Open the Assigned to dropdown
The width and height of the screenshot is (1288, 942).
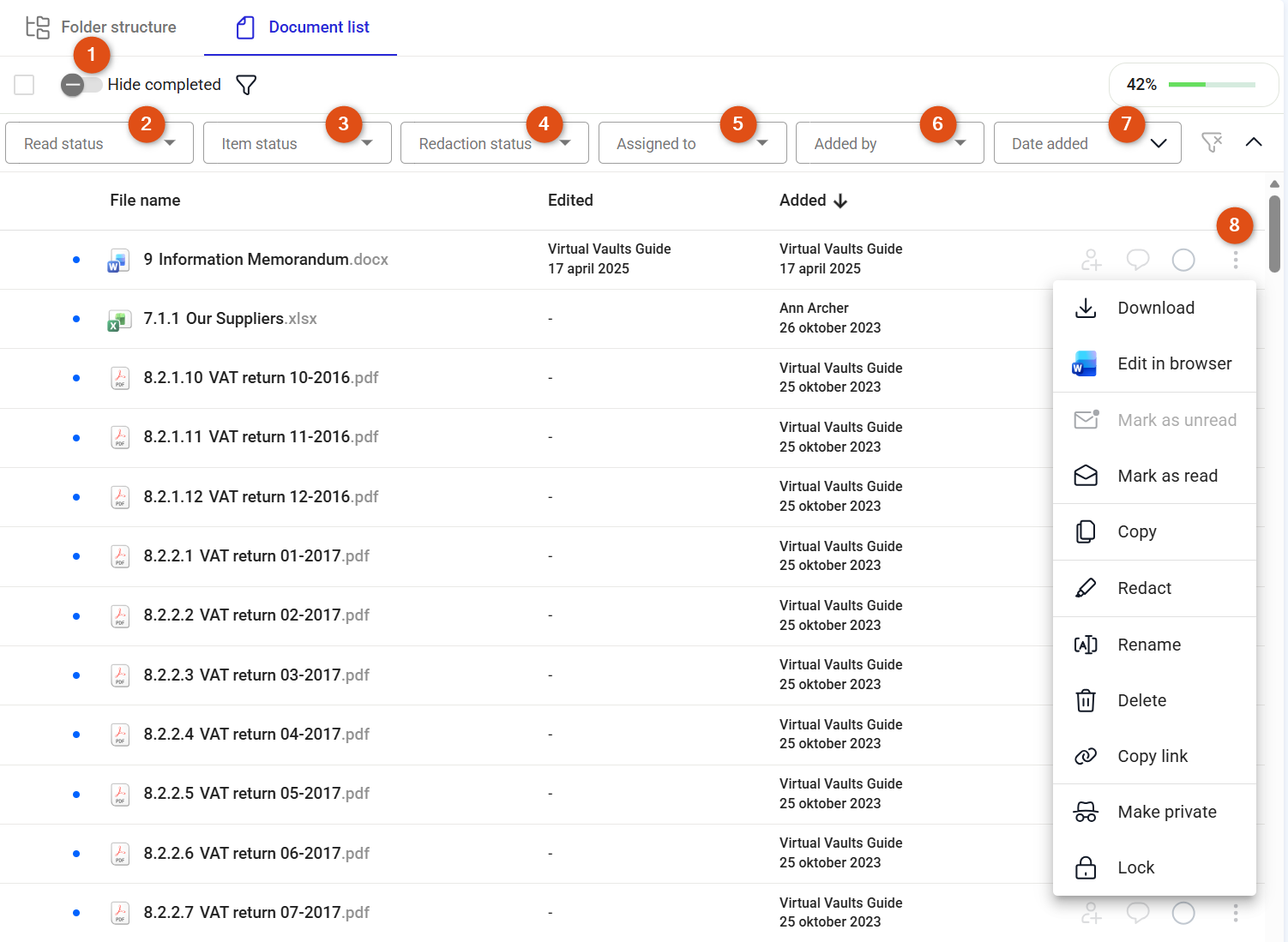(x=692, y=143)
